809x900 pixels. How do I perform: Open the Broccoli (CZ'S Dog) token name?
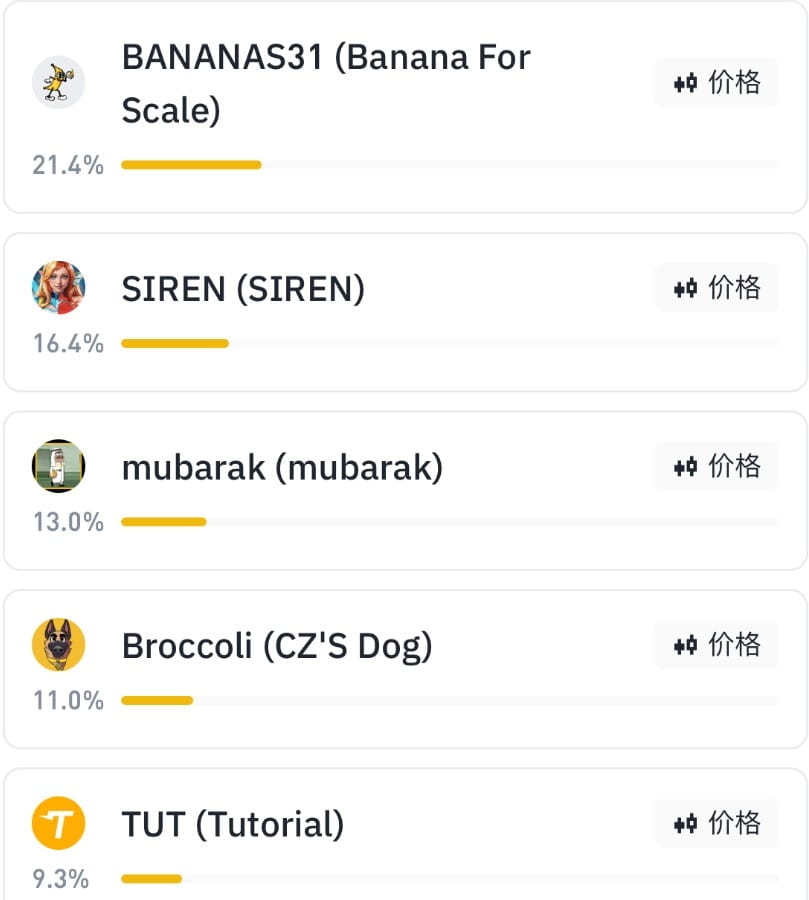(x=277, y=646)
